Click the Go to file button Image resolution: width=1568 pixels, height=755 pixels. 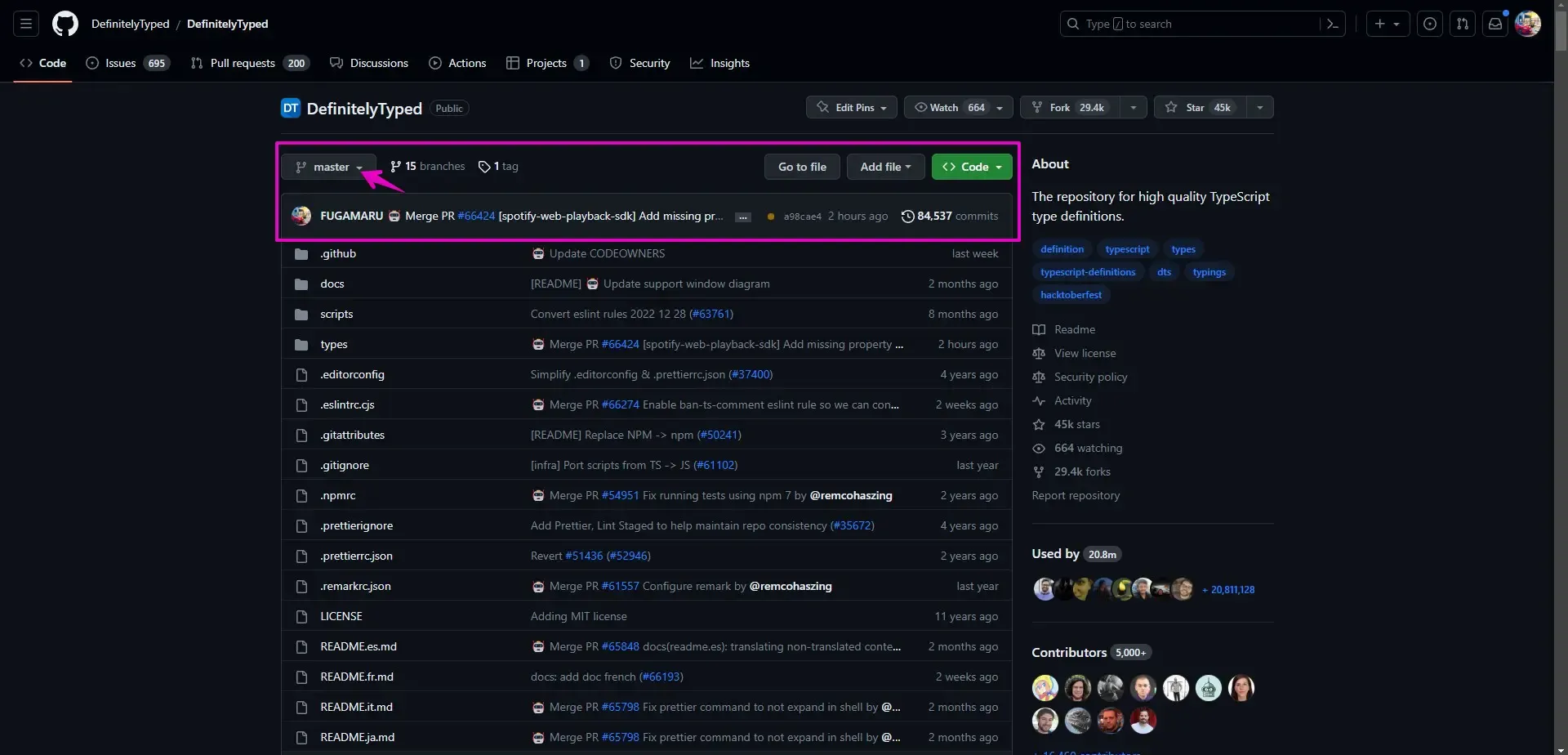click(802, 167)
